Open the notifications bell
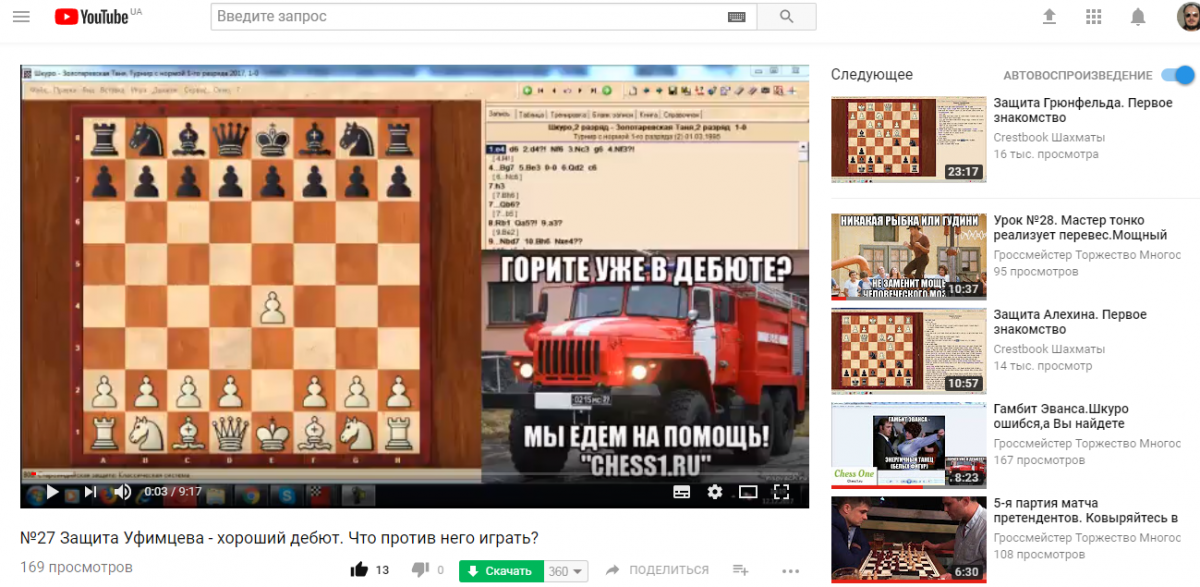The height and width of the screenshot is (587, 1200). [x=1138, y=17]
